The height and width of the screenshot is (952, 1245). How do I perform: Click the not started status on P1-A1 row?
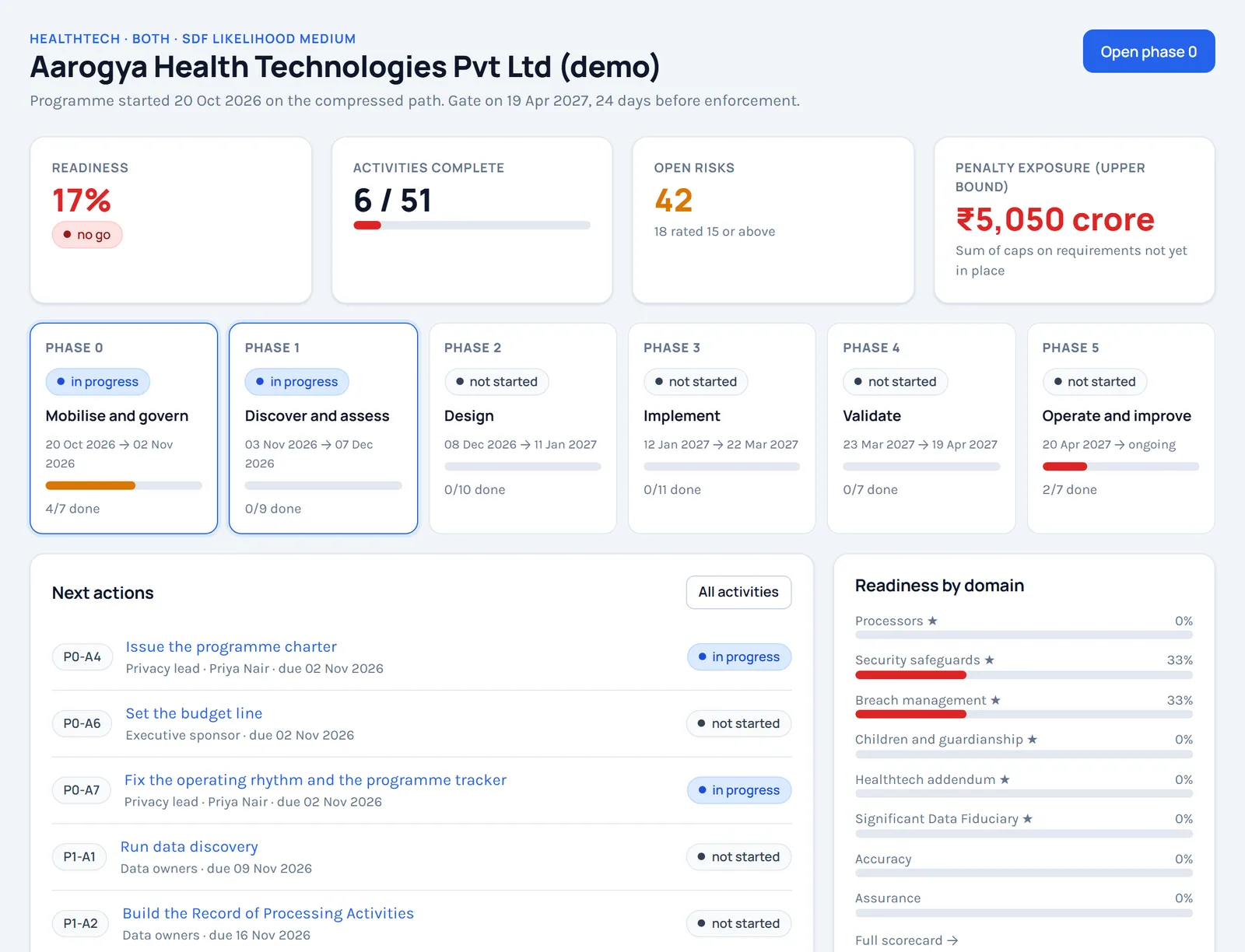click(738, 856)
